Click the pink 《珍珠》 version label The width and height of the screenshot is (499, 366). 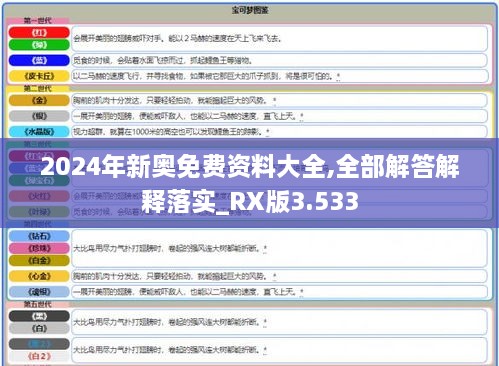39,248
